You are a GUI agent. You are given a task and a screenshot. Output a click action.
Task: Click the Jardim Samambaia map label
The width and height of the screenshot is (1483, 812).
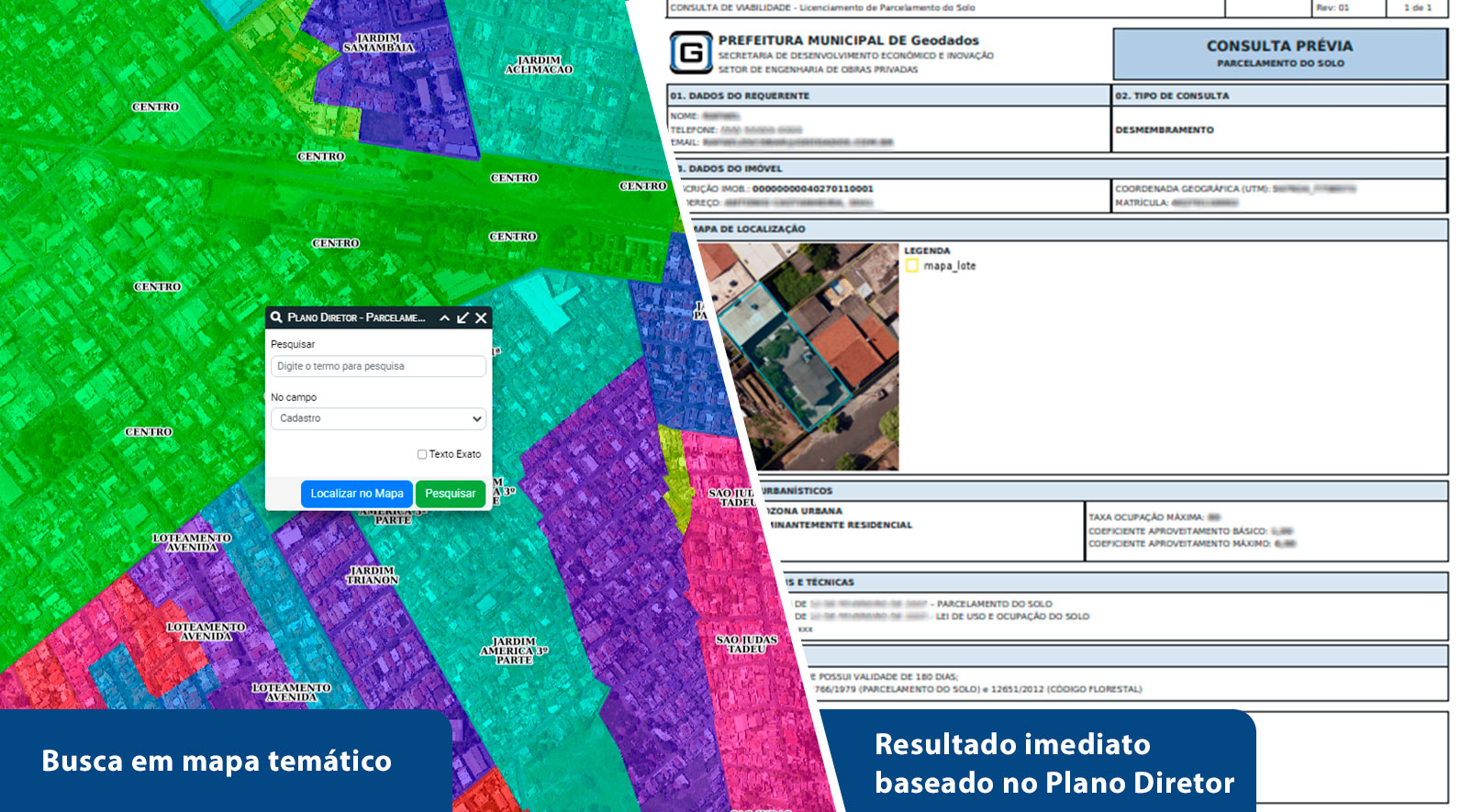click(x=378, y=43)
